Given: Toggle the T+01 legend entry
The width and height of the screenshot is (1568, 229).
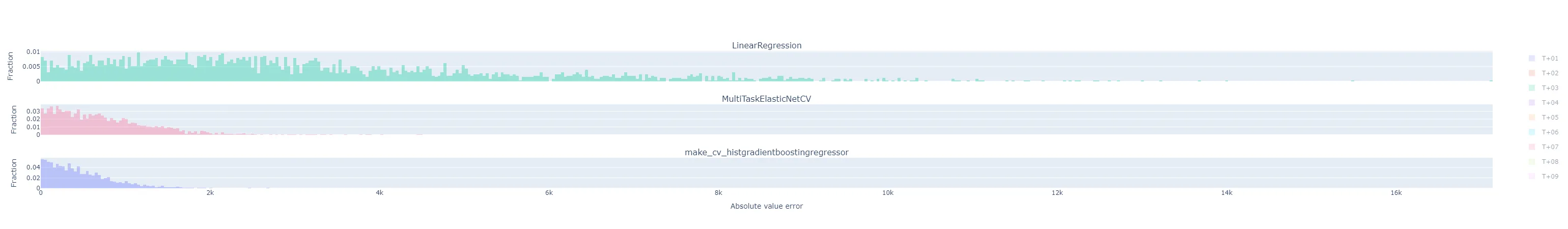Looking at the screenshot, I should pos(1549,59).
